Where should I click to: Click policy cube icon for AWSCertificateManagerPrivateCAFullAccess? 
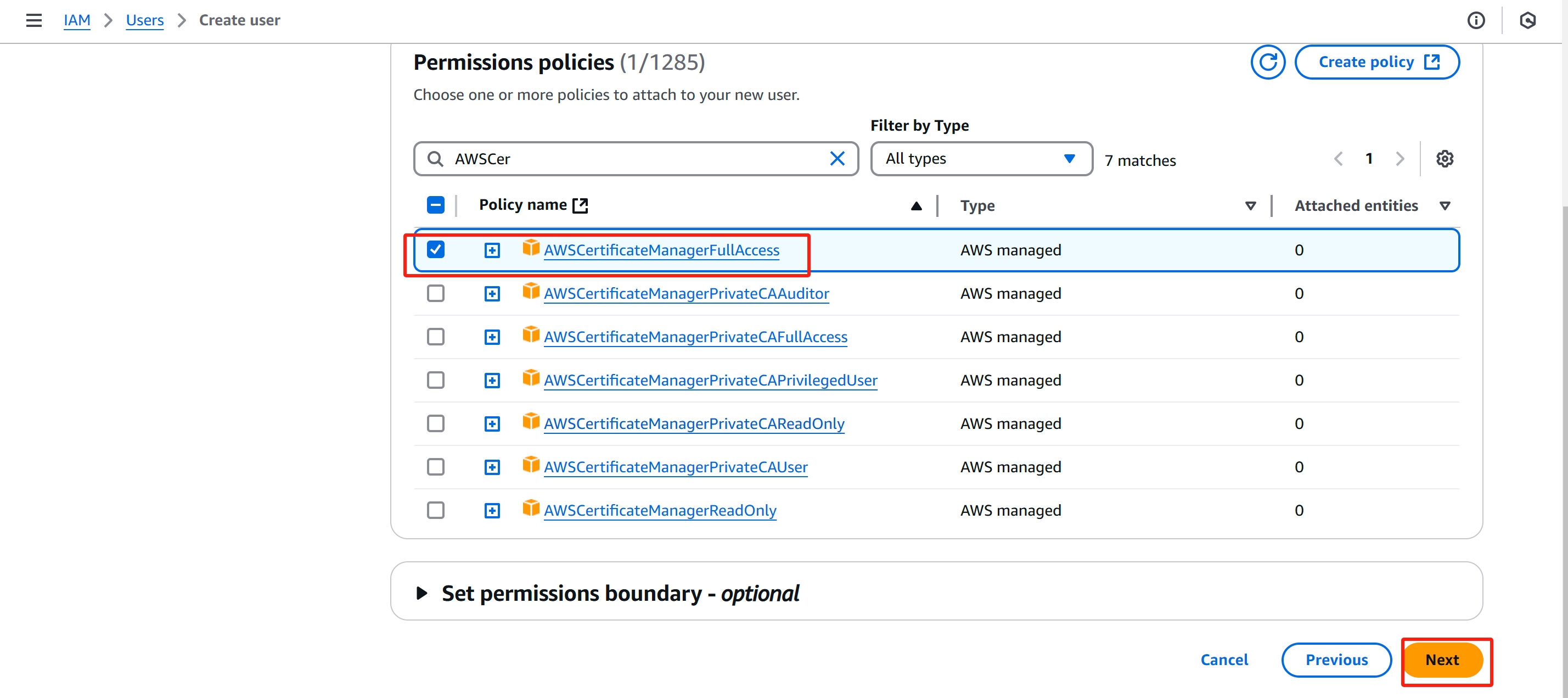(x=531, y=334)
